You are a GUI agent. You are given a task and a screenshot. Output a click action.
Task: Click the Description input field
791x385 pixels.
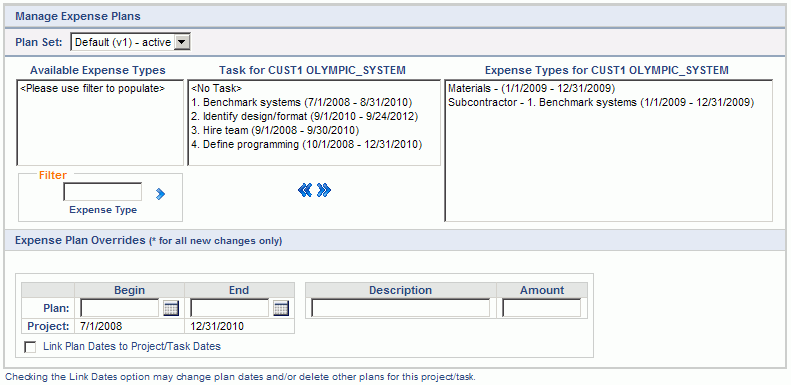(401, 308)
